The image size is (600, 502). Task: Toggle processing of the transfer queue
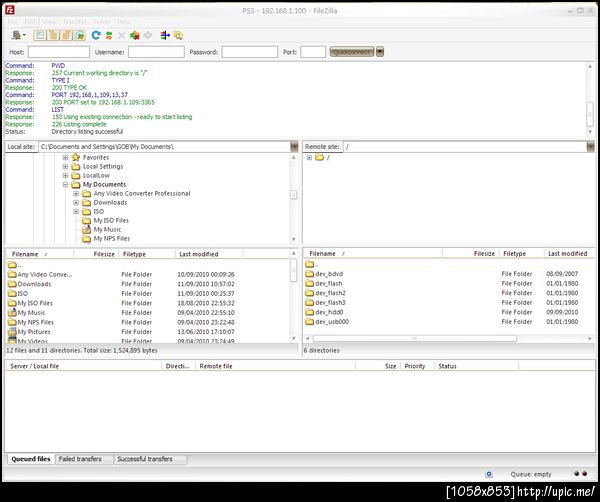click(x=109, y=35)
